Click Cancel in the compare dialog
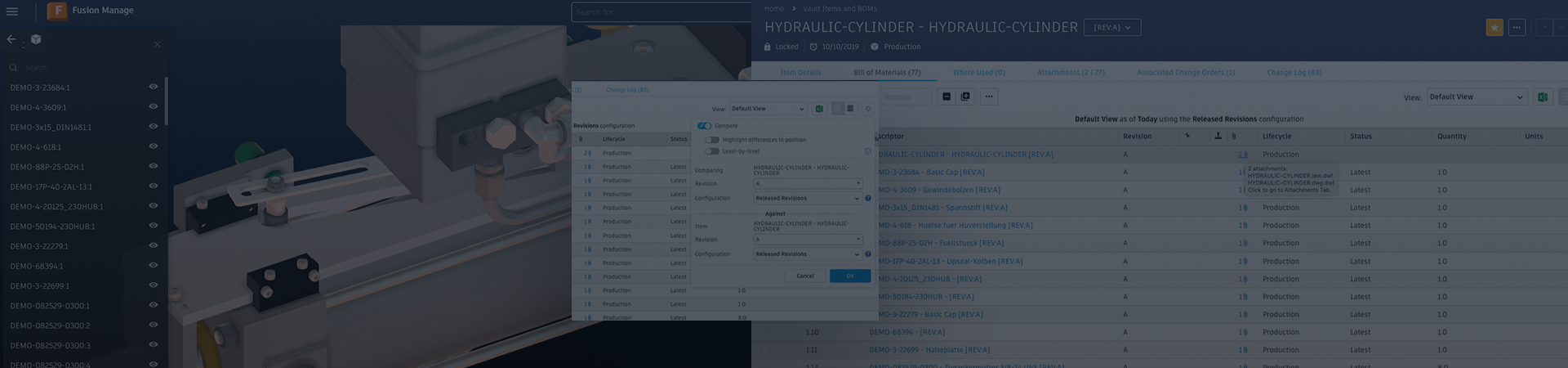This screenshot has height=368, width=1568. (x=804, y=276)
